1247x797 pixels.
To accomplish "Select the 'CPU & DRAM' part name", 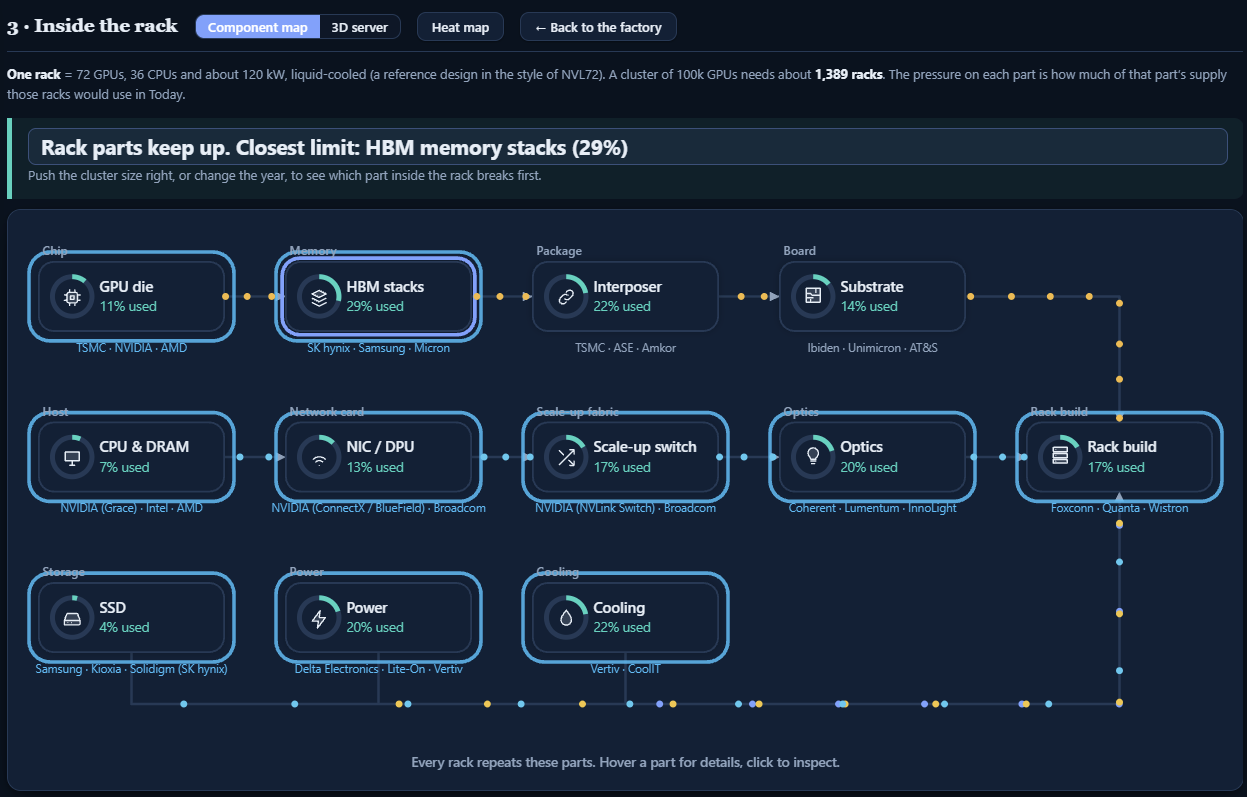I will (144, 447).
